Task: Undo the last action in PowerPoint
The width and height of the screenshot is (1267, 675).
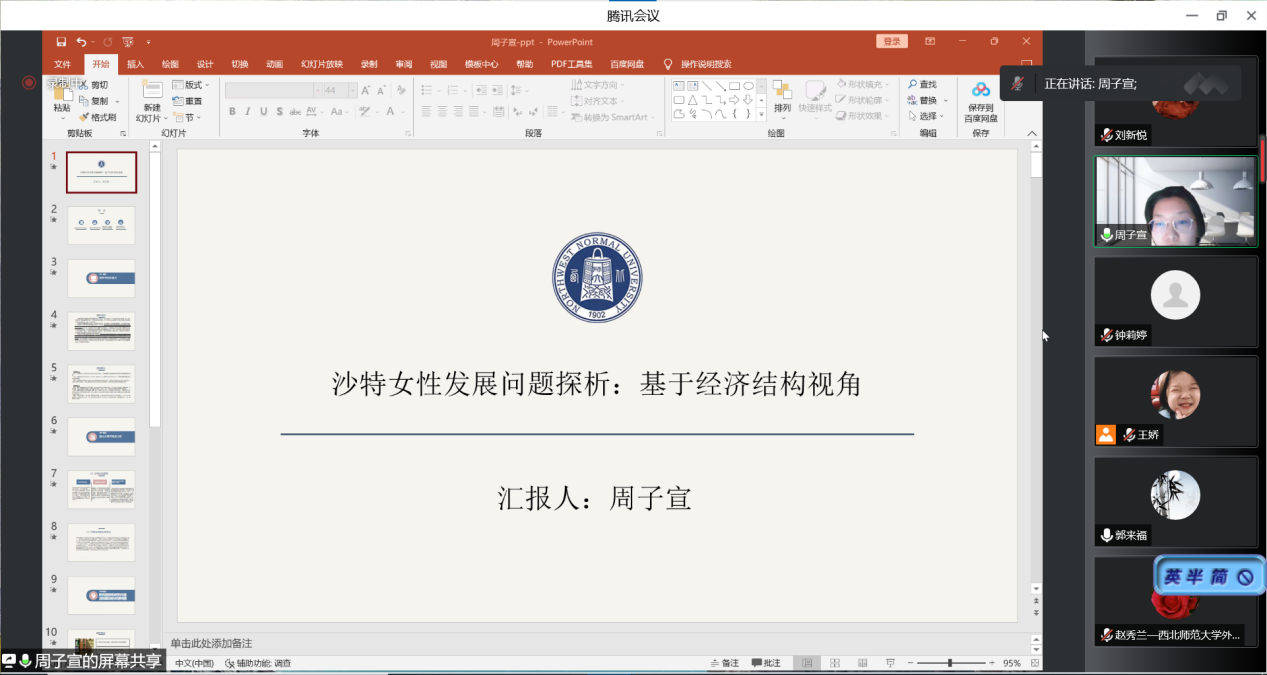Action: tap(81, 42)
